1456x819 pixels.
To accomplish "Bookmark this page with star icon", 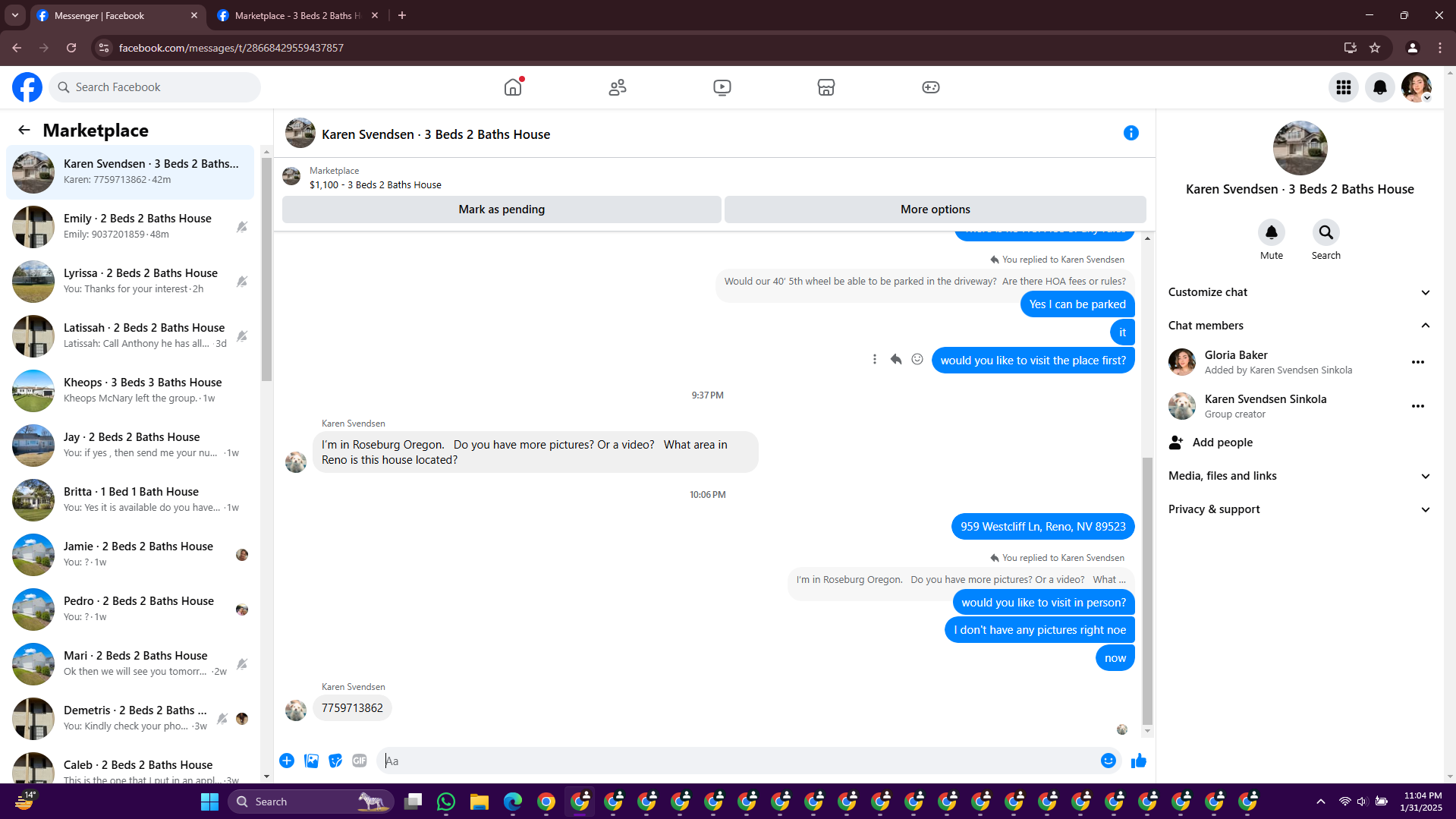I will pyautogui.click(x=1375, y=48).
